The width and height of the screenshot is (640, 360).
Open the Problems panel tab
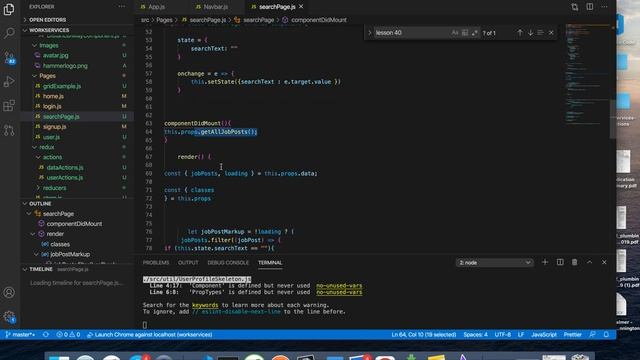(x=156, y=262)
